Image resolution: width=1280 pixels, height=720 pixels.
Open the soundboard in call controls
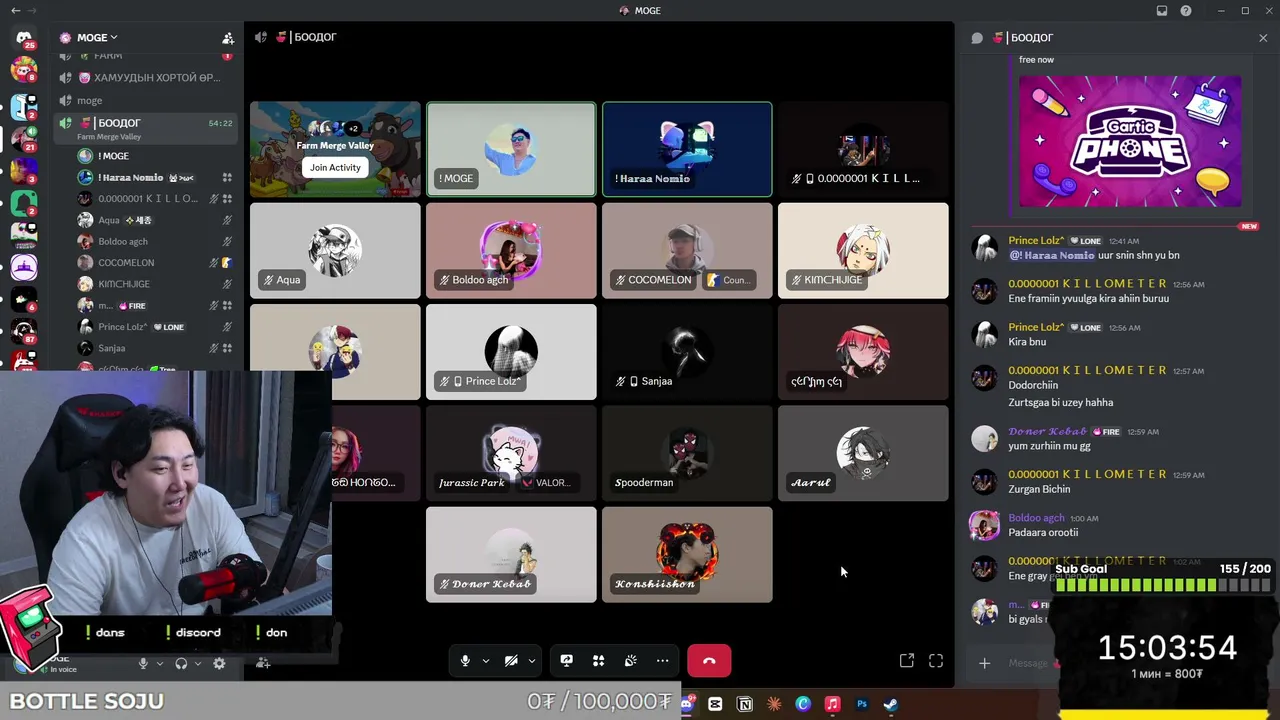point(630,661)
